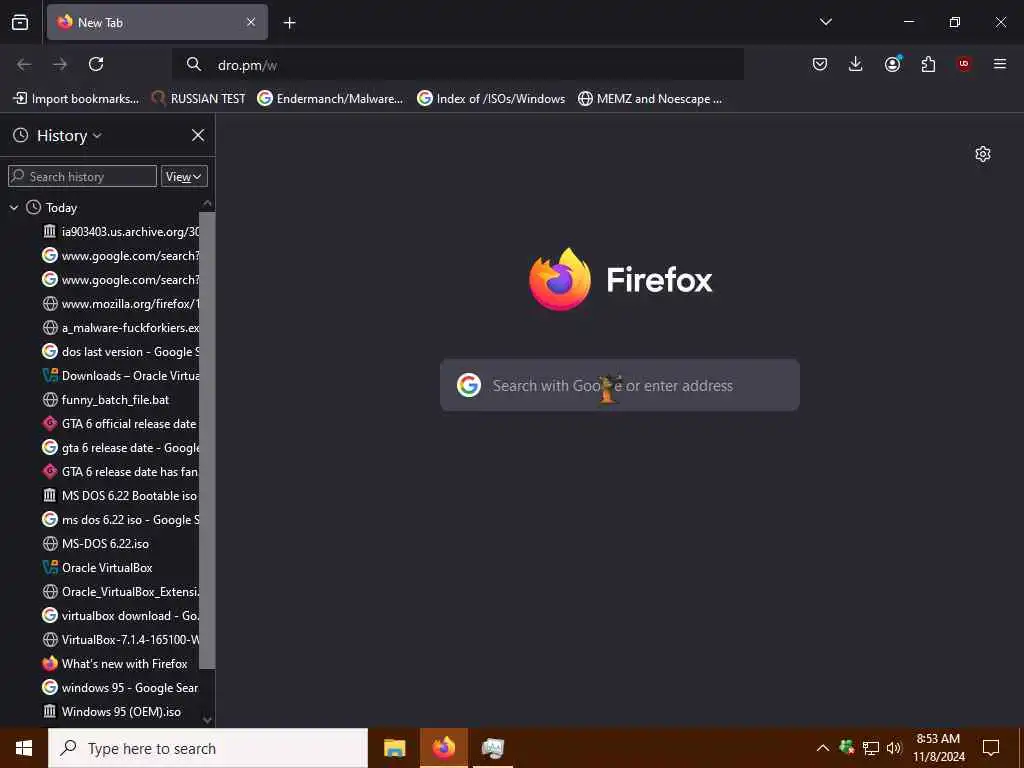Open the list all tabs chevron
This screenshot has width=1024, height=768.
click(825, 22)
